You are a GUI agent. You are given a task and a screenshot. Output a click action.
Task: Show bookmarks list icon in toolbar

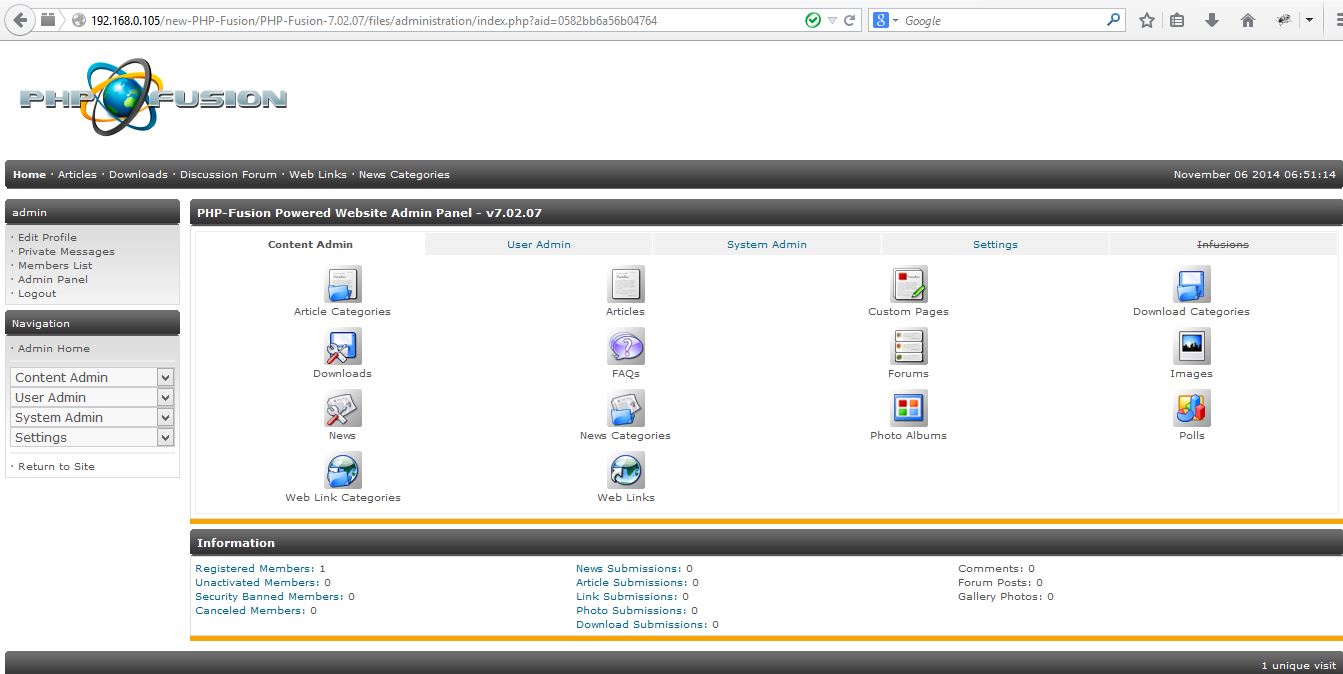click(x=1178, y=20)
